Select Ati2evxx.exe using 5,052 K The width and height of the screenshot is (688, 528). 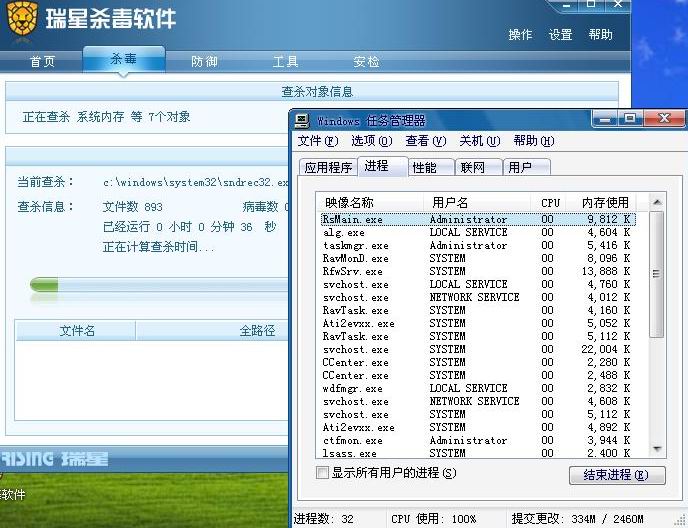tap(478, 323)
